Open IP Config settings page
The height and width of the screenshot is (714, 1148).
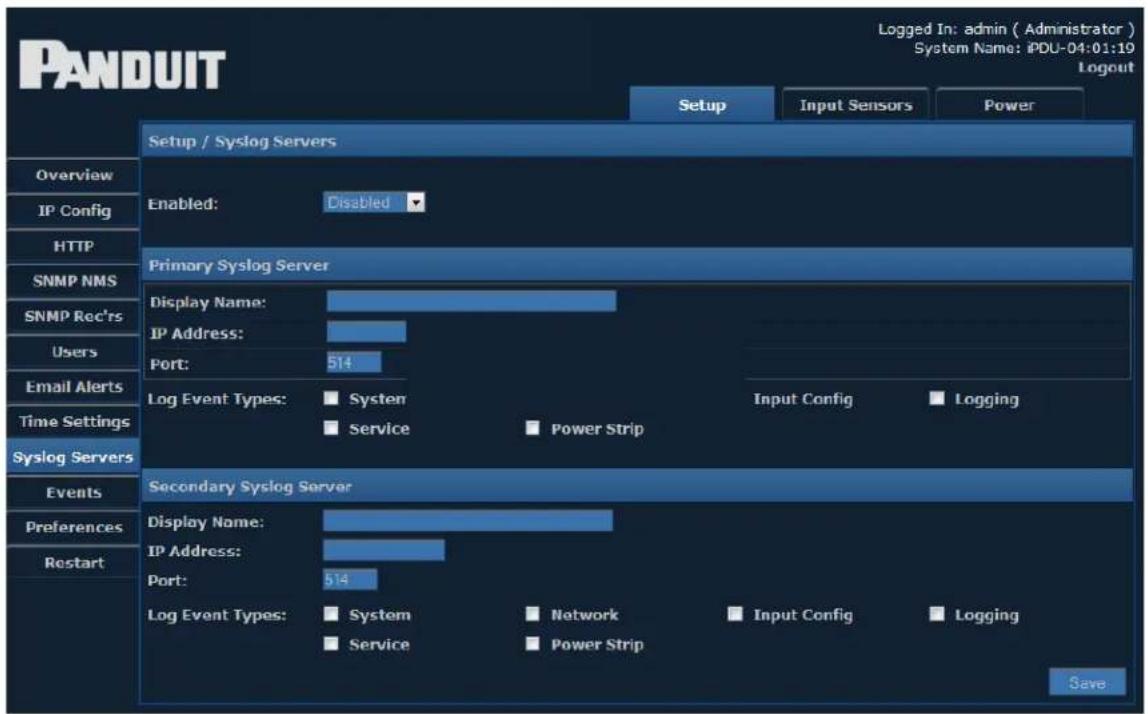[x=74, y=211]
